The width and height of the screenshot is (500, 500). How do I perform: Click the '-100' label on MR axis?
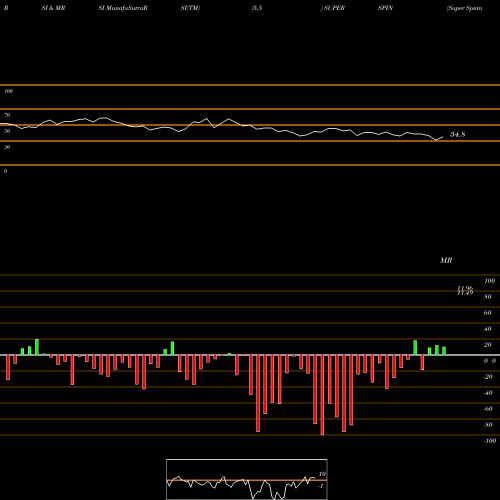(490, 441)
